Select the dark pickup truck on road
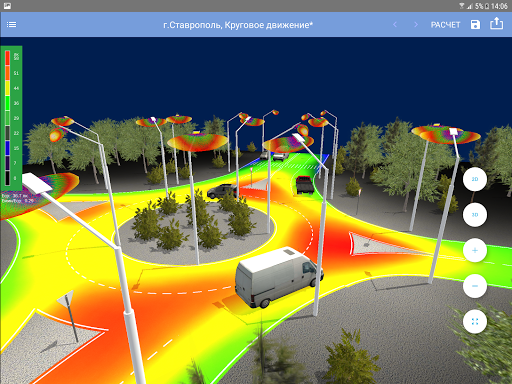The height and width of the screenshot is (384, 512). click(304, 184)
